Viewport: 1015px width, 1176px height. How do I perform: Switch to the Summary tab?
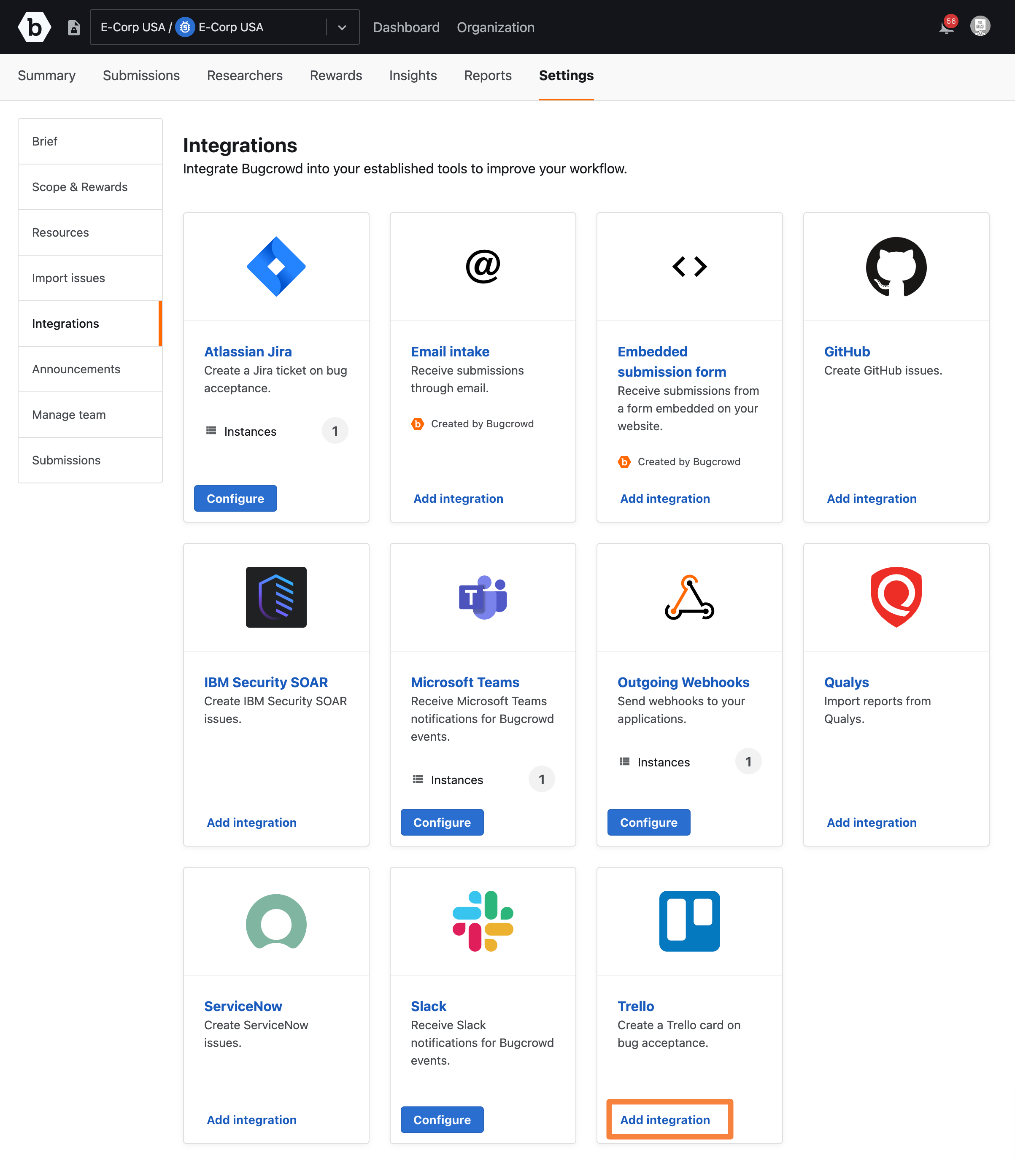(46, 76)
